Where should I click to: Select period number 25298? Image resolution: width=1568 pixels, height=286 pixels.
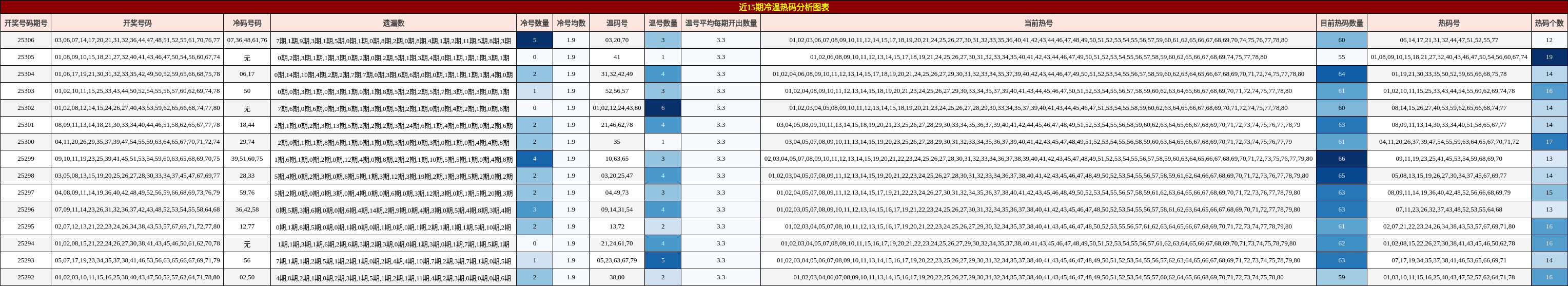point(26,176)
